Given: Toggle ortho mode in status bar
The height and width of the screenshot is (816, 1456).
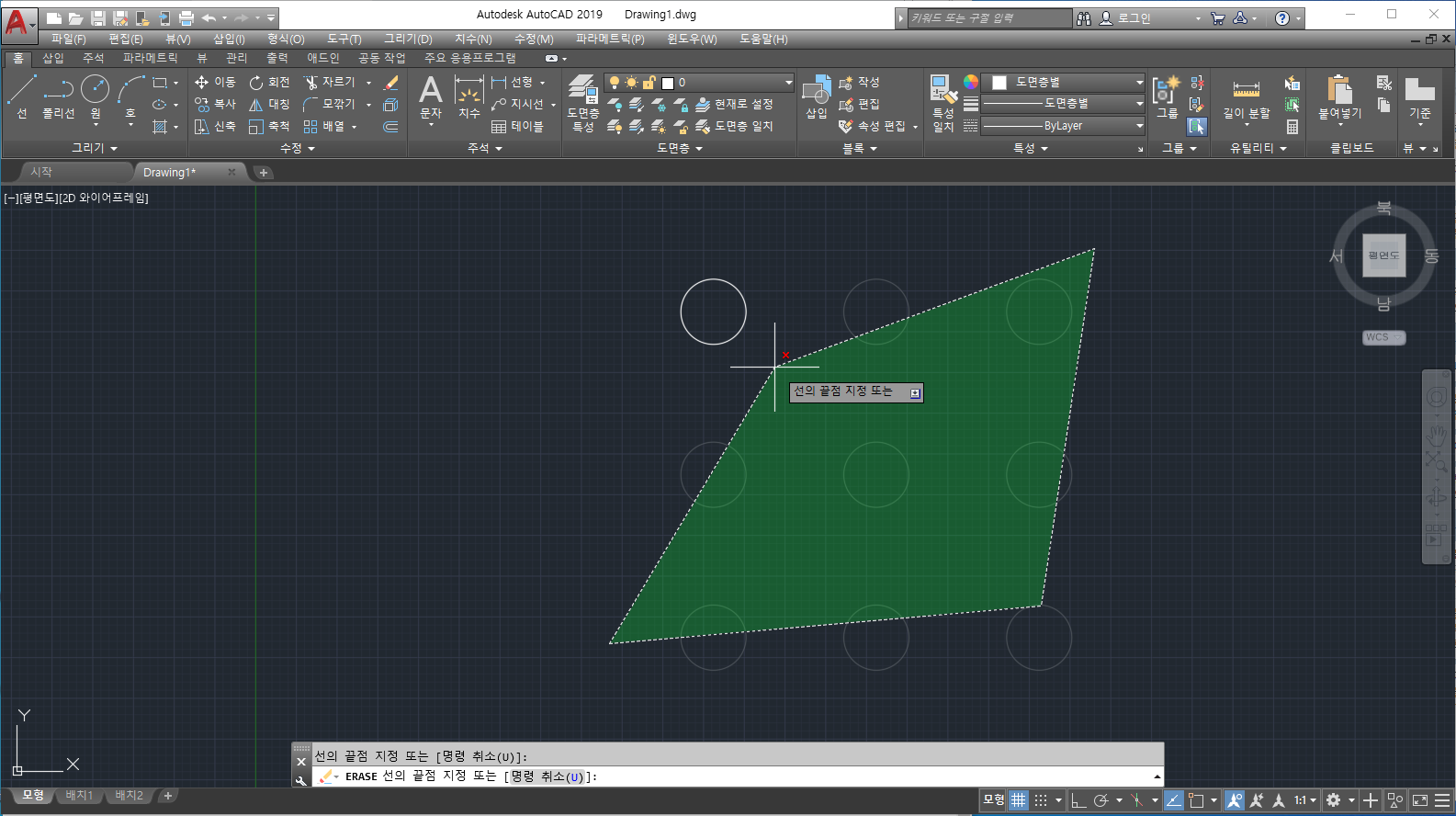Looking at the screenshot, I should point(1078,800).
